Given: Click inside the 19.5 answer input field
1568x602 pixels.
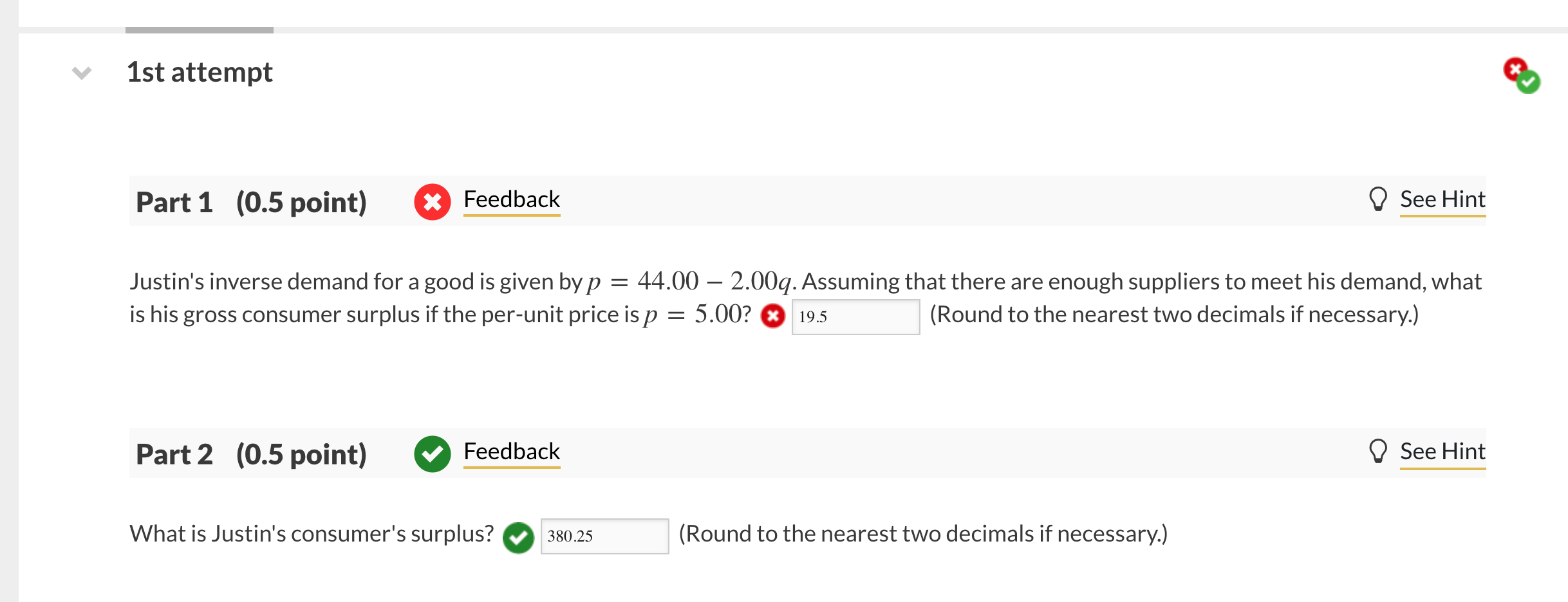Looking at the screenshot, I should tap(856, 316).
